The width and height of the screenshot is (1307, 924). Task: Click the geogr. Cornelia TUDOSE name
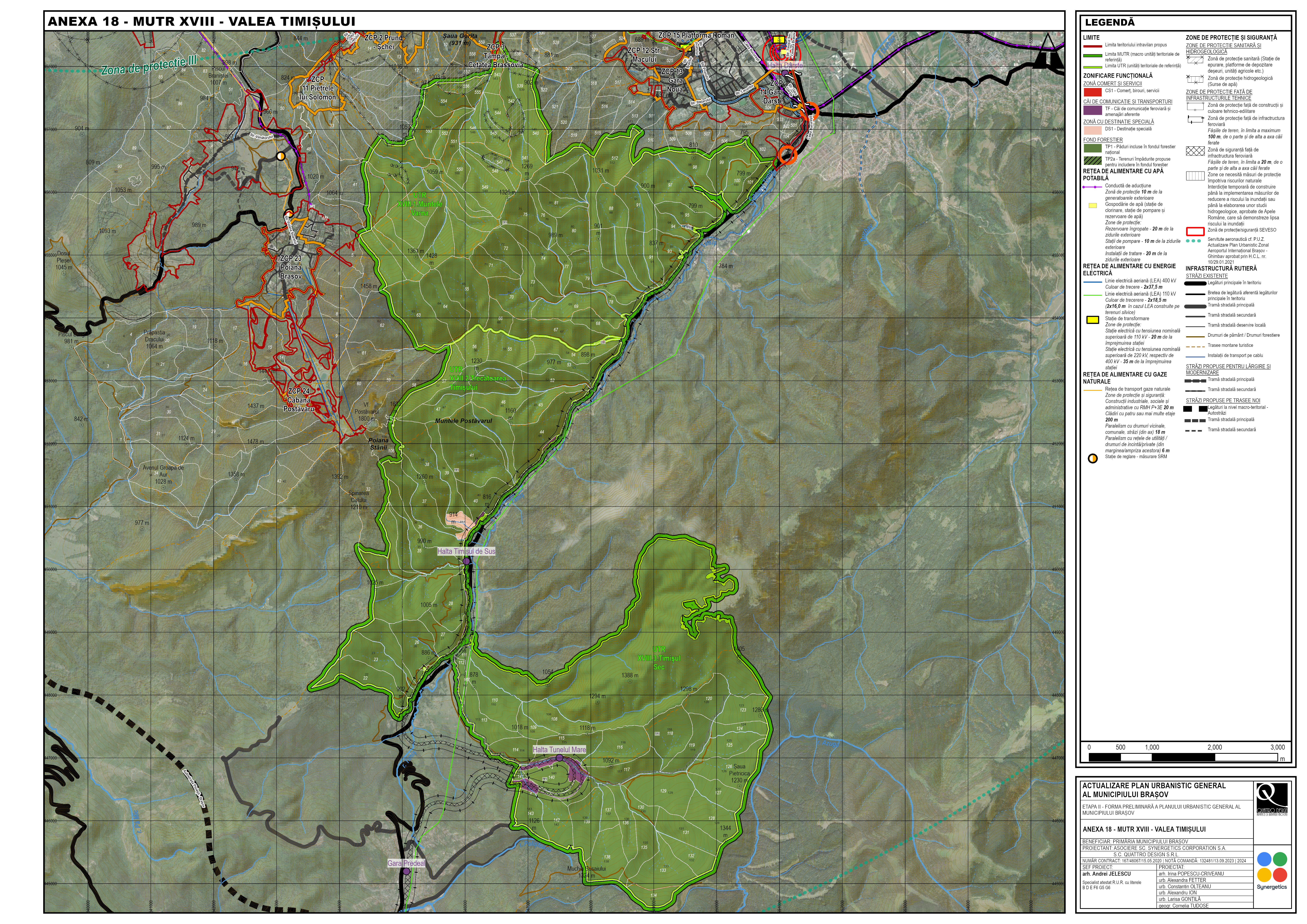pos(1183,906)
